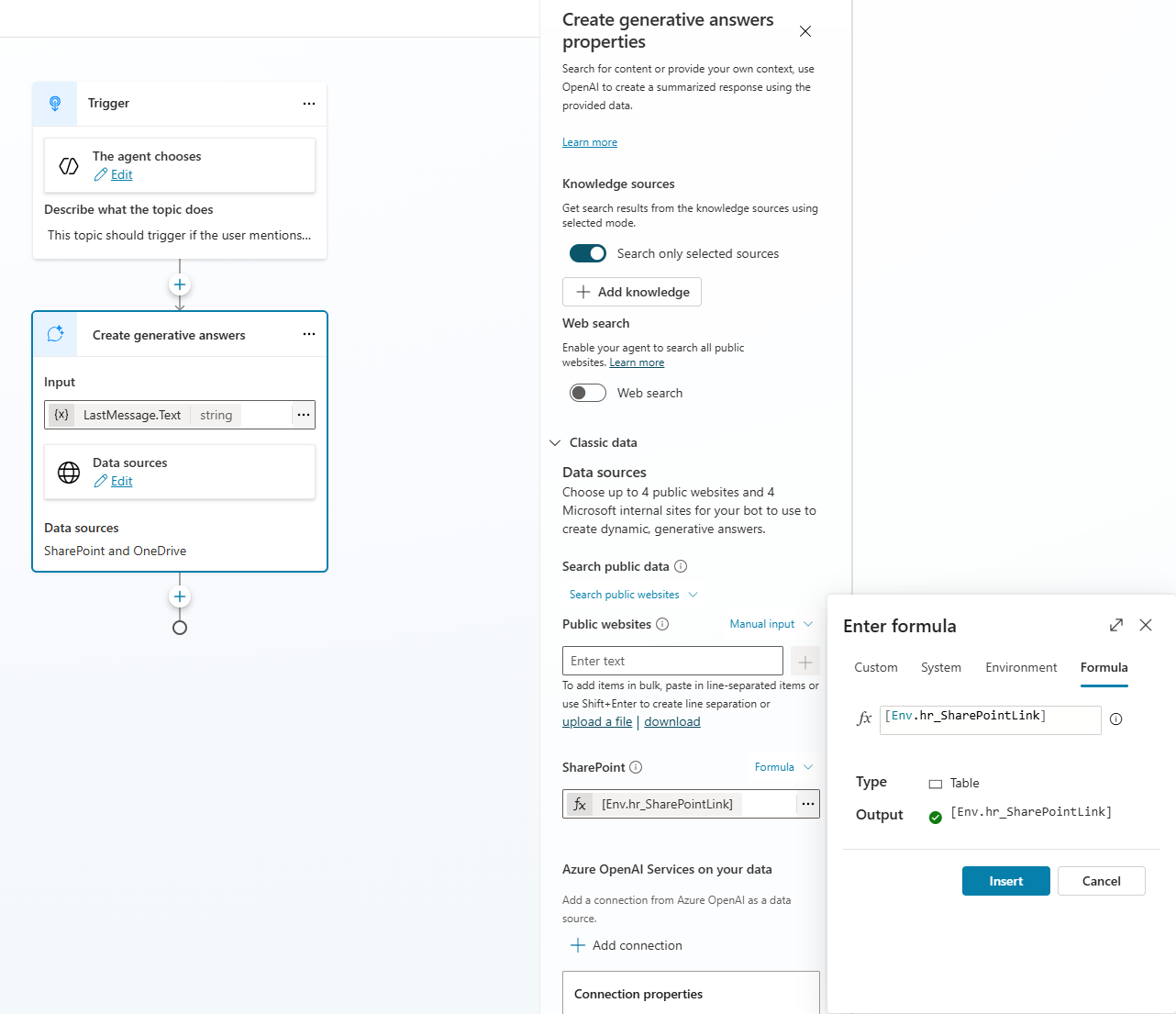The image size is (1176, 1014).
Task: Open the Search public websites dropdown
Action: point(633,595)
